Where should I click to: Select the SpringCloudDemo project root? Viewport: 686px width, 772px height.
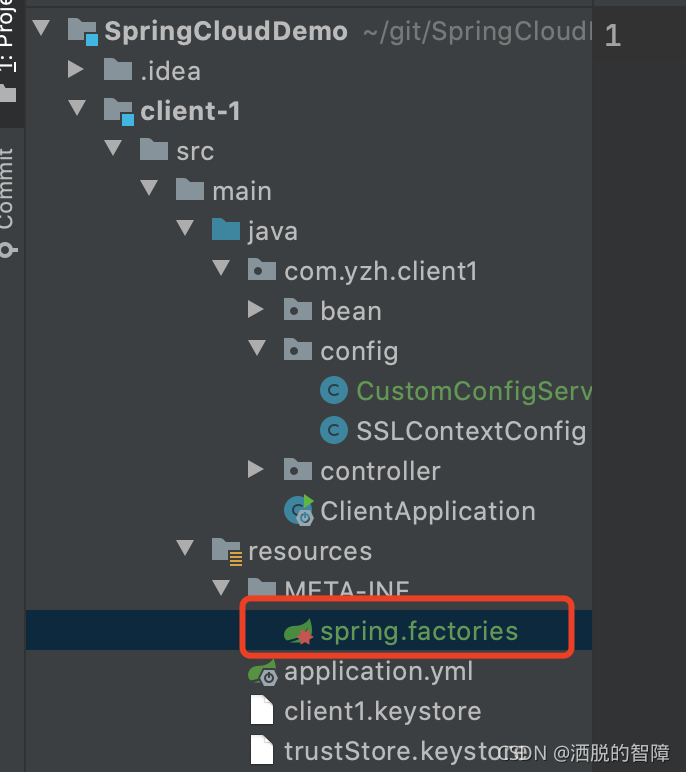click(x=226, y=31)
